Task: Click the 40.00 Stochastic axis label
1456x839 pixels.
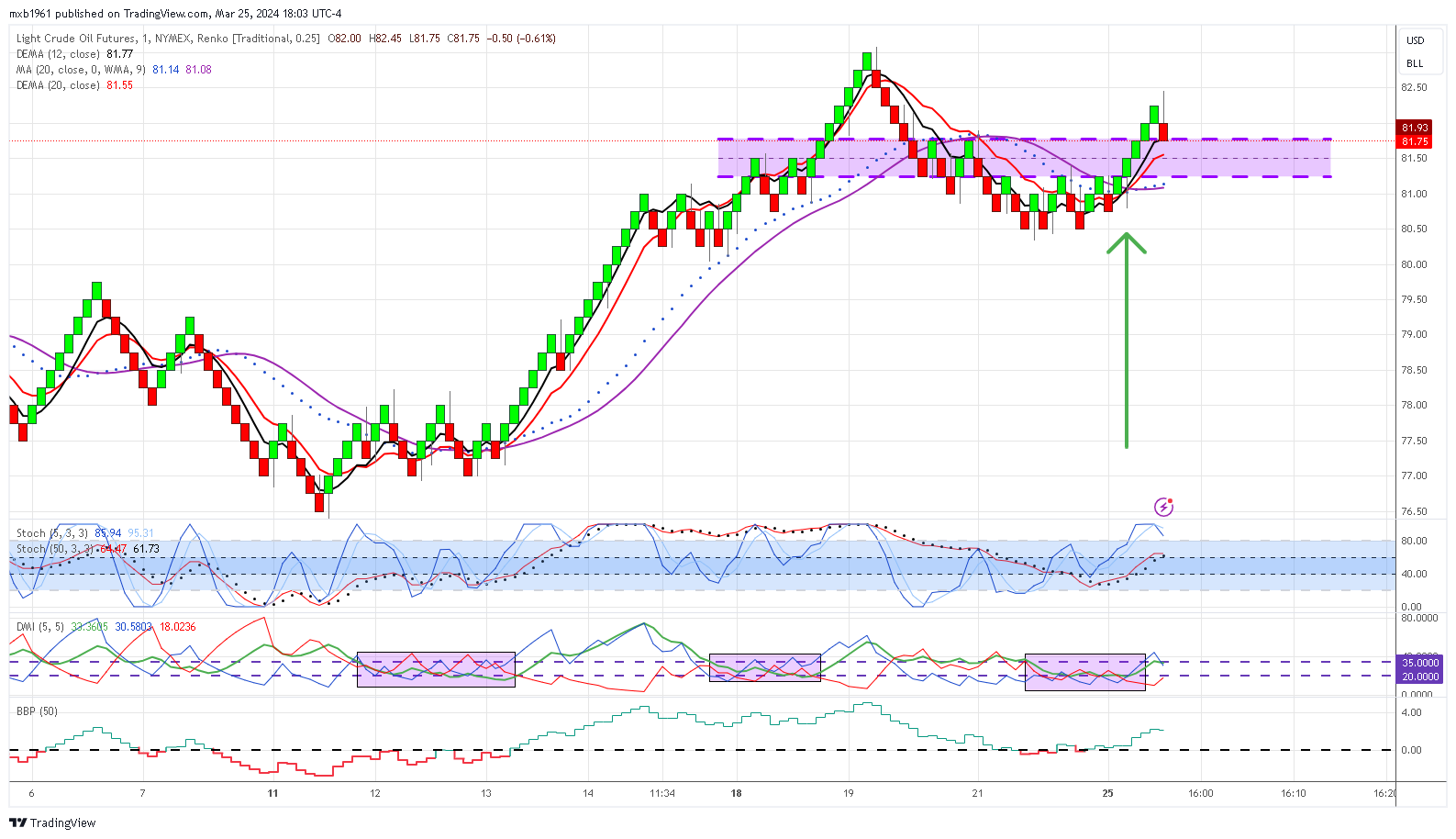Action: tap(1414, 575)
